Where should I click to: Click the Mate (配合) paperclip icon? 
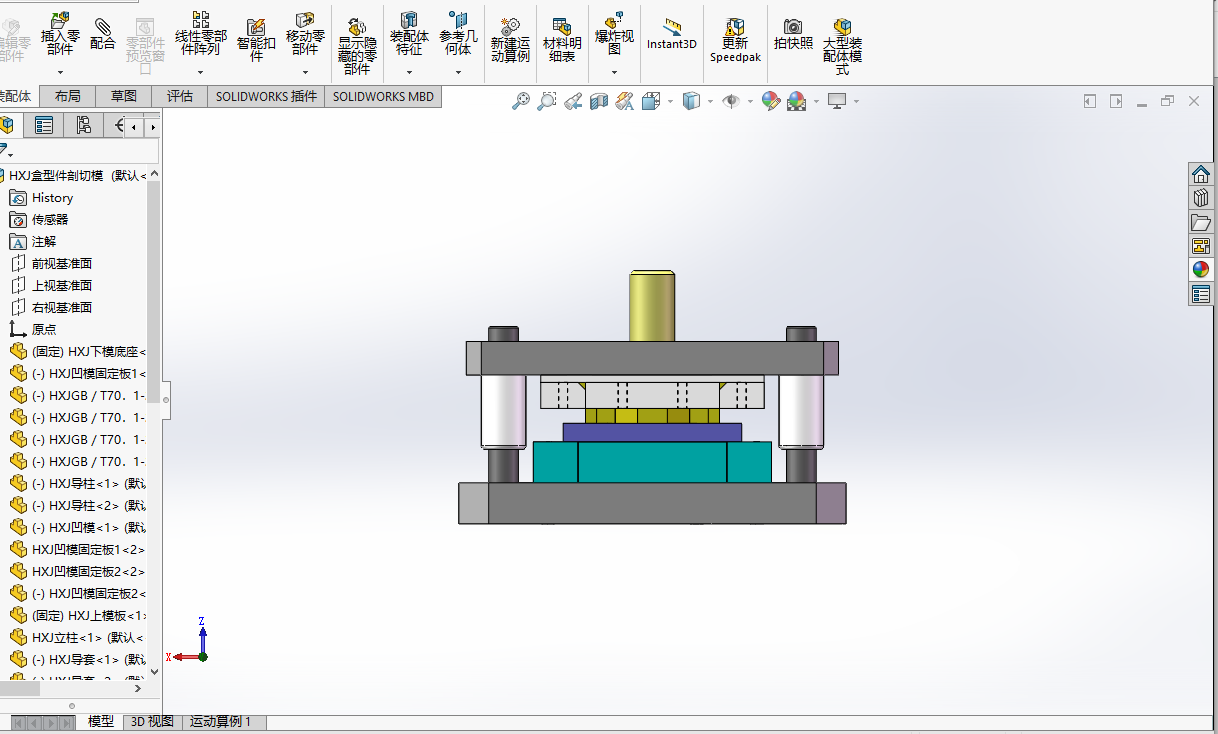(102, 27)
